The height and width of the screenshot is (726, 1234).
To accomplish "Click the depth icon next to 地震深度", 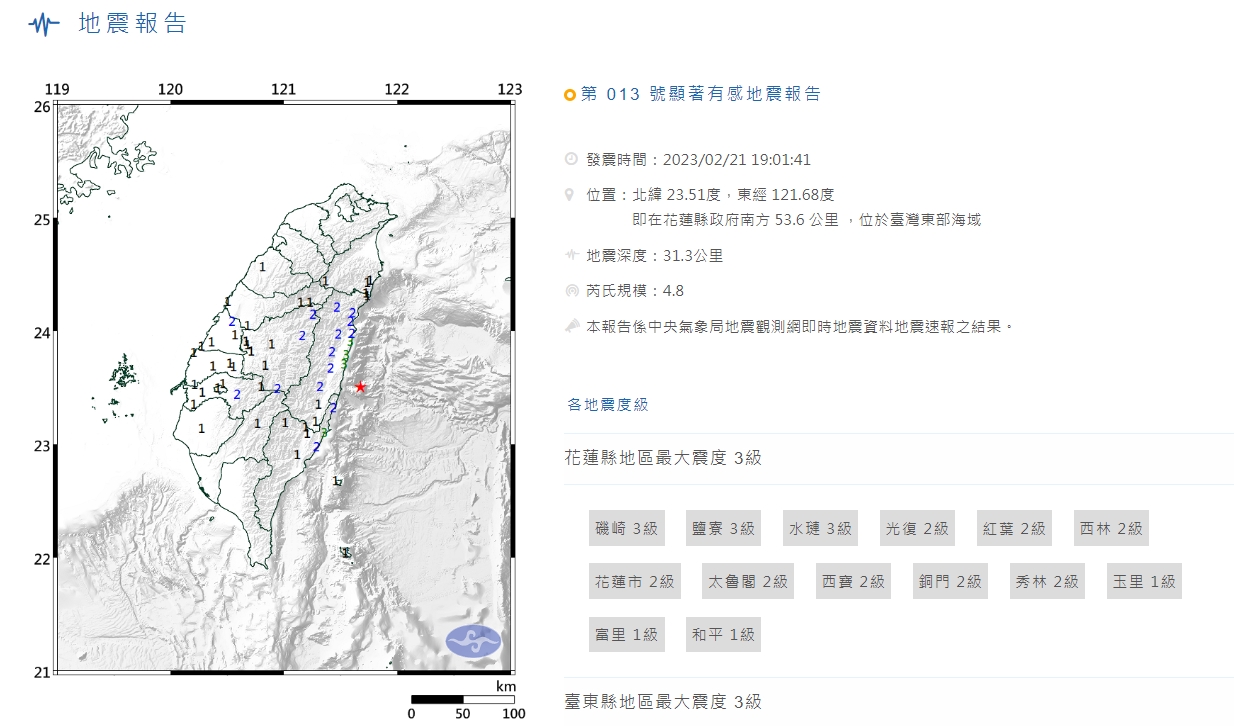I will click(x=571, y=255).
